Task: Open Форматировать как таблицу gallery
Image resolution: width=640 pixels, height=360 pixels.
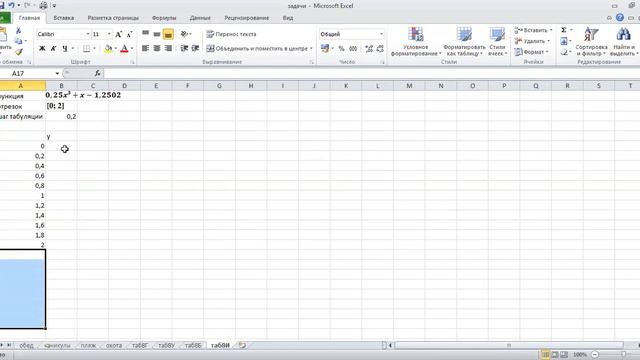Action: pos(464,42)
